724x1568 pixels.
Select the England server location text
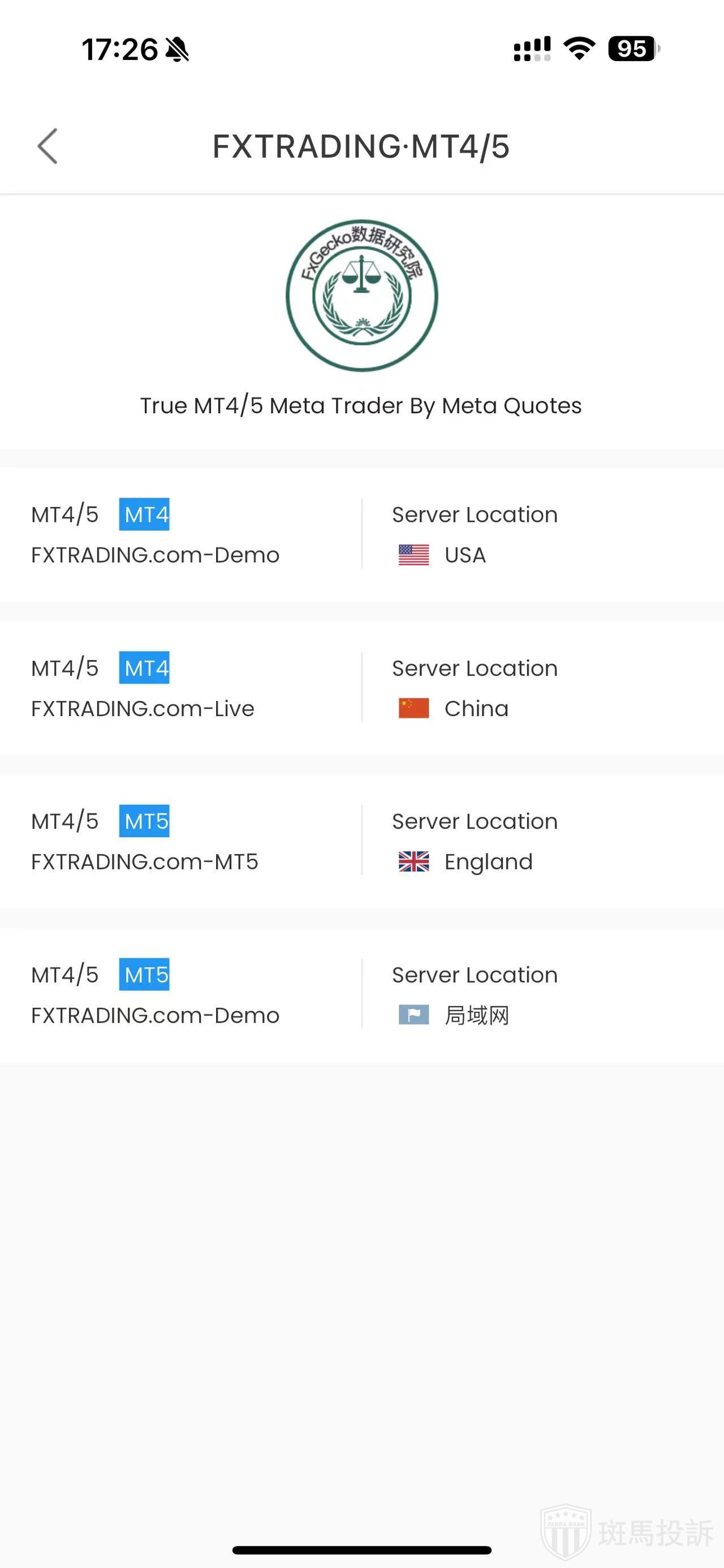click(488, 862)
